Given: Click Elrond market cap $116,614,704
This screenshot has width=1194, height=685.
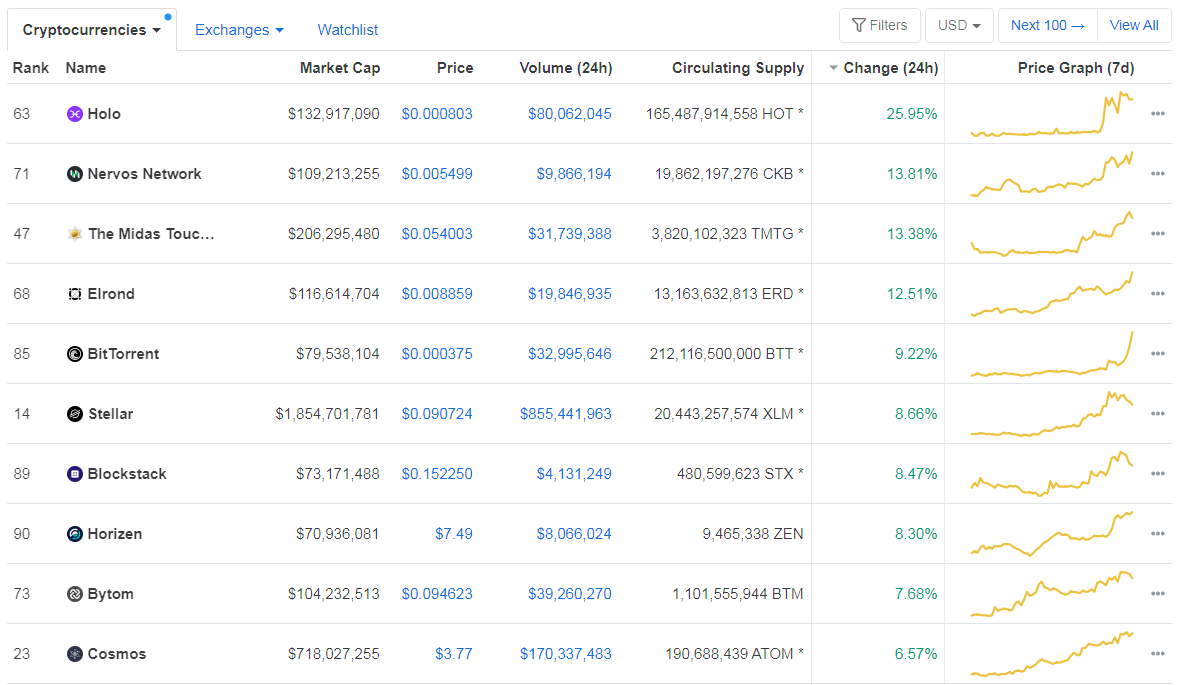Looking at the screenshot, I should (x=334, y=294).
